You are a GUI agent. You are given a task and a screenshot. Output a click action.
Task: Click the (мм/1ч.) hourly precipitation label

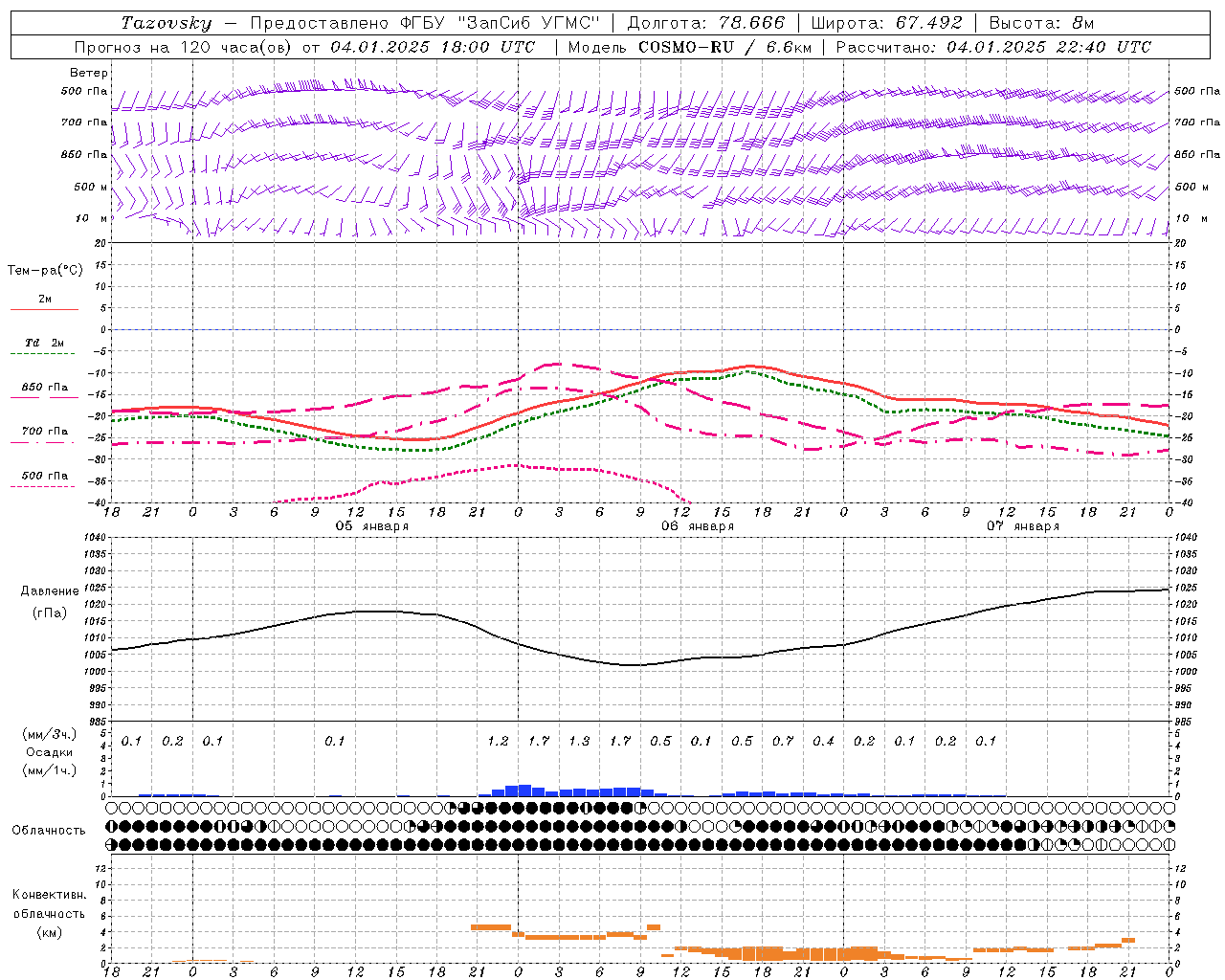tap(49, 770)
